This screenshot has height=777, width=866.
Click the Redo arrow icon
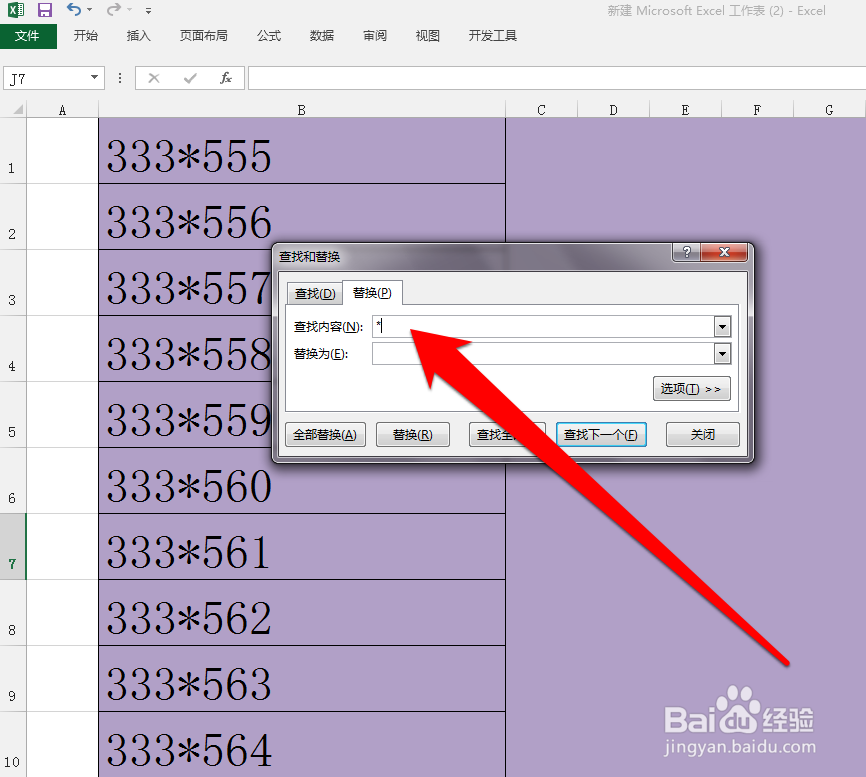click(113, 9)
